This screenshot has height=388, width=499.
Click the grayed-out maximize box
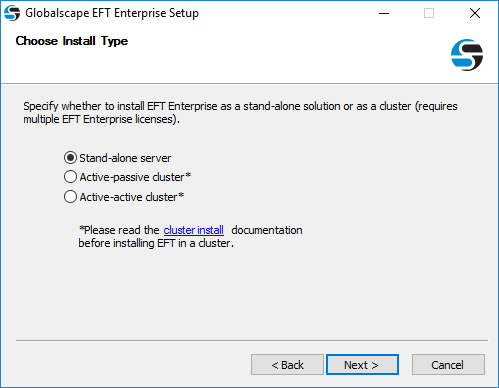[x=429, y=13]
